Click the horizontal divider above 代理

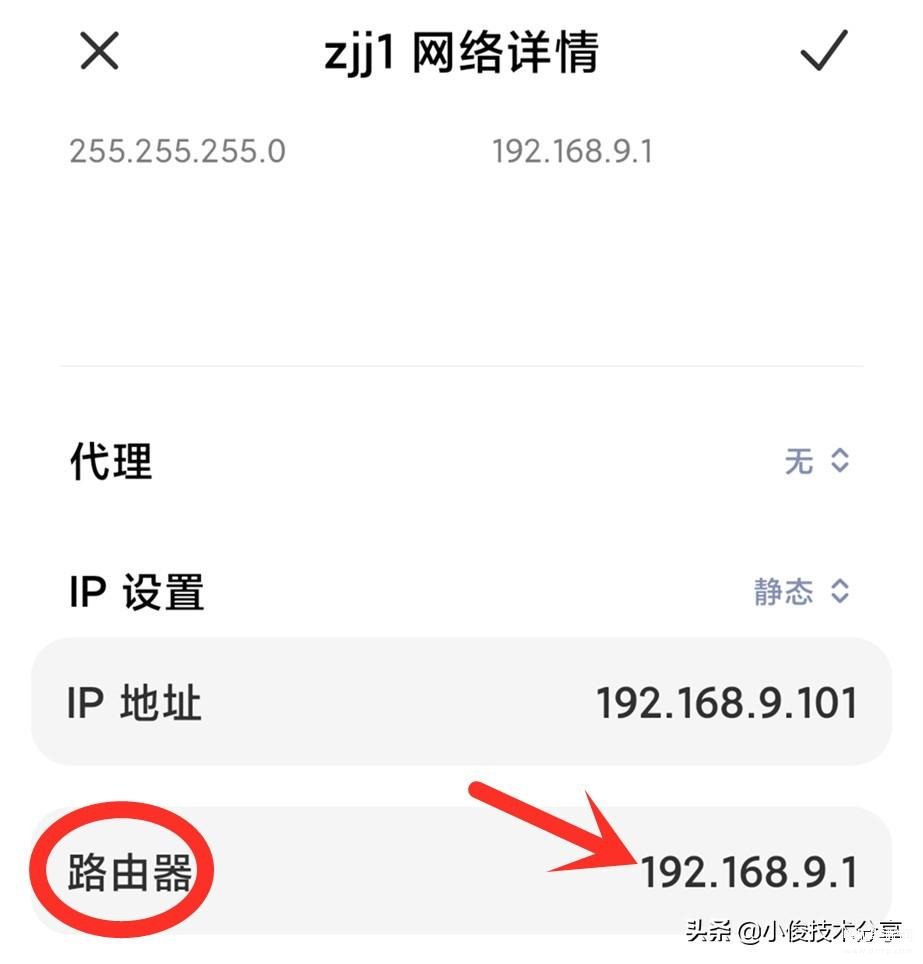coord(462,366)
